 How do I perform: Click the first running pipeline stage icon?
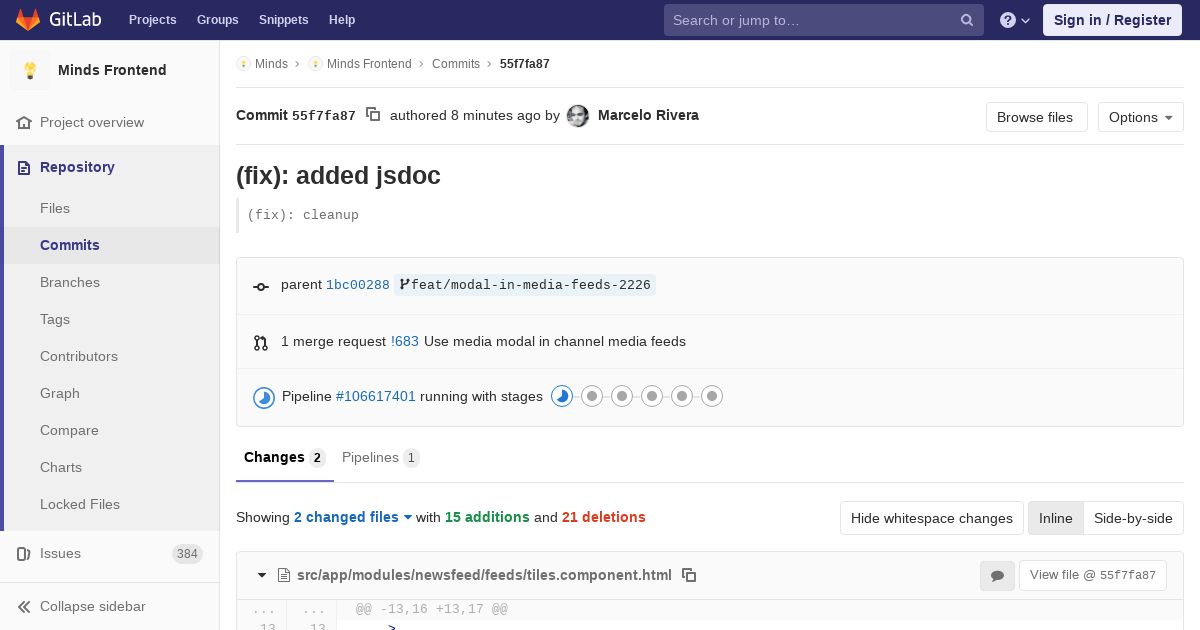pos(562,396)
